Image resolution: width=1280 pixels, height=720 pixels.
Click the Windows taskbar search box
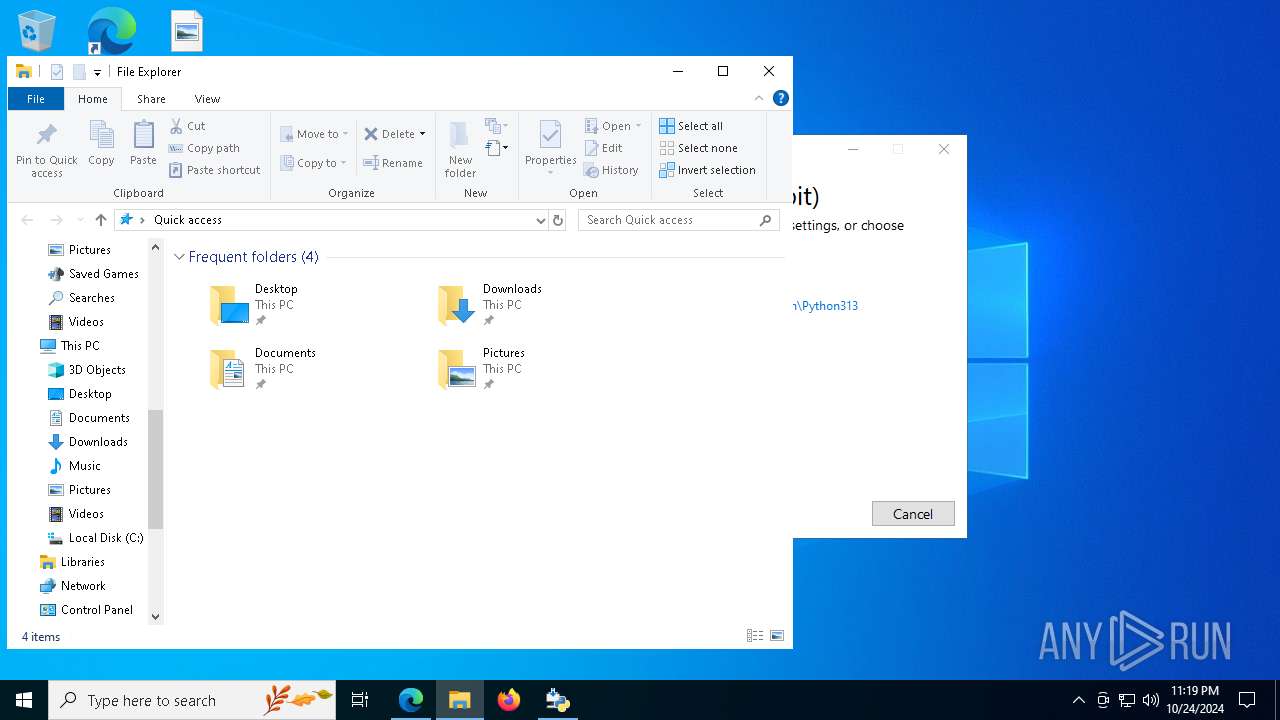pos(192,700)
